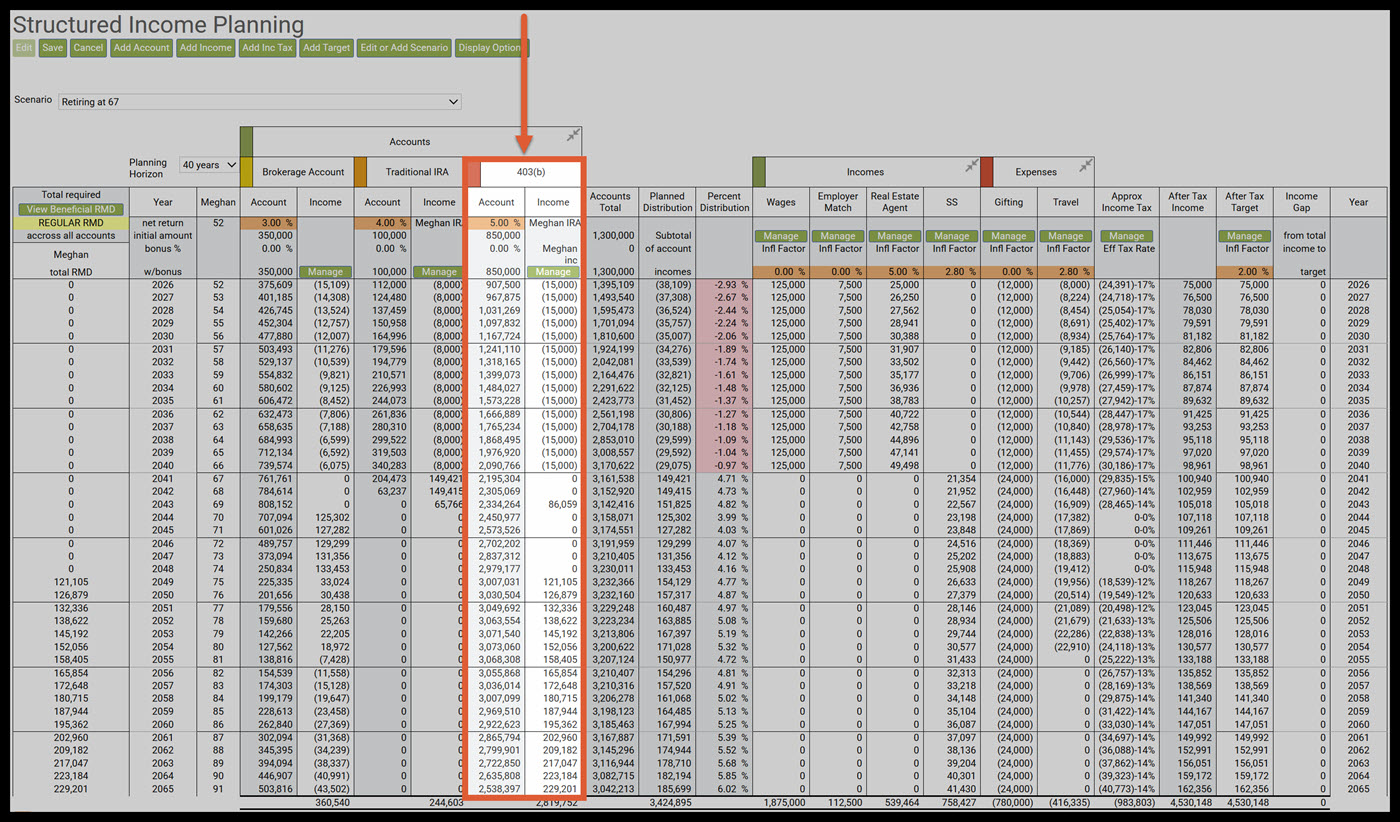Image resolution: width=1400 pixels, height=822 pixels.
Task: Click Manage under Brokerage Account income
Action: click(325, 271)
